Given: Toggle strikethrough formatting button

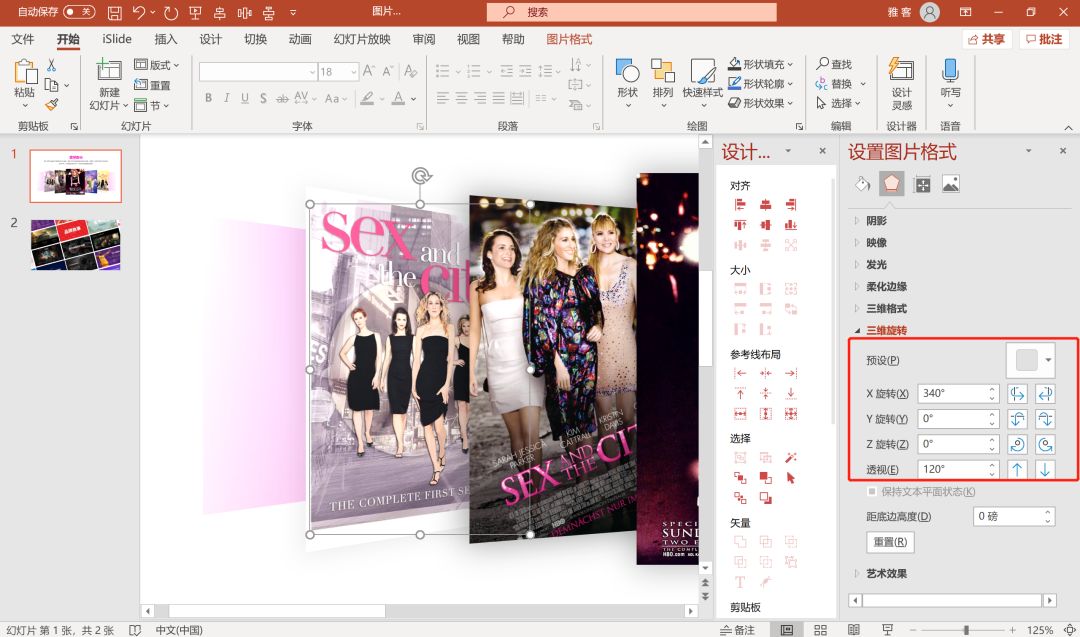Looking at the screenshot, I should (x=282, y=98).
